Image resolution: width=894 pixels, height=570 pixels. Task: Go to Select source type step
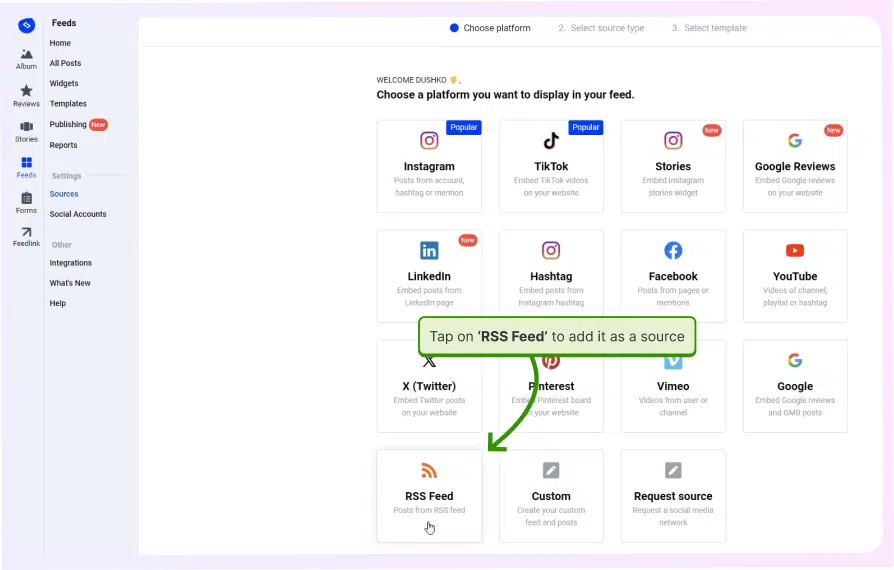click(601, 28)
